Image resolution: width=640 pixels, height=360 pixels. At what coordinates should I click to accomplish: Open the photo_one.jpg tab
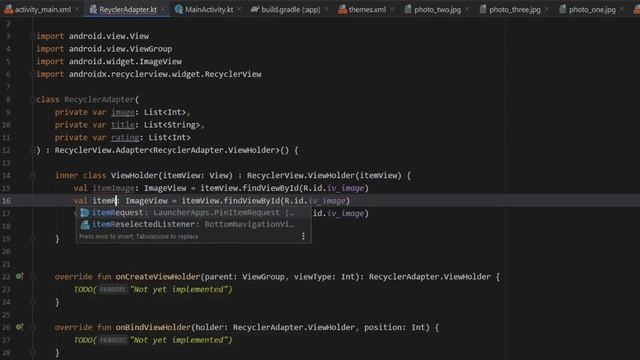(592, 9)
